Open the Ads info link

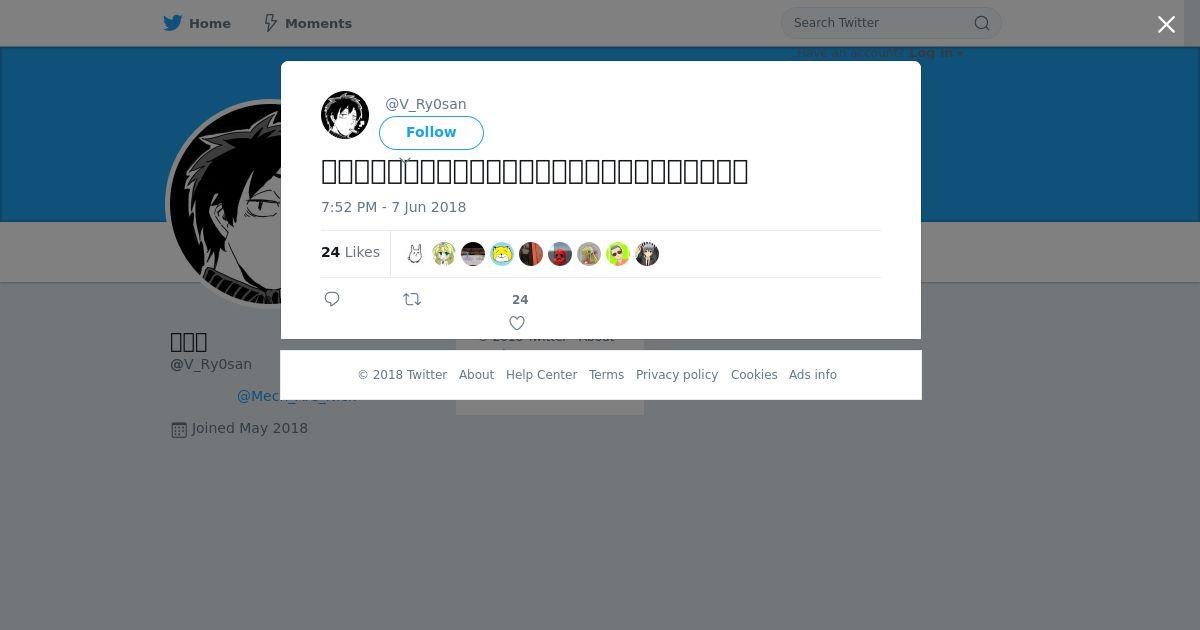(x=813, y=375)
